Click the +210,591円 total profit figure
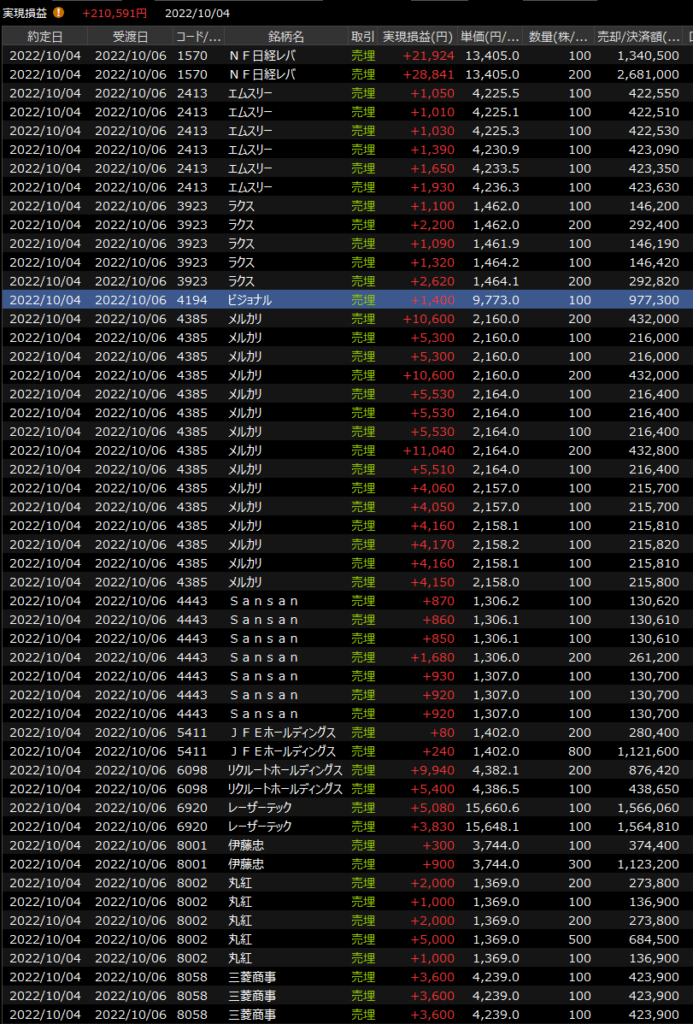Image resolution: width=693 pixels, height=1024 pixels. pos(114,13)
